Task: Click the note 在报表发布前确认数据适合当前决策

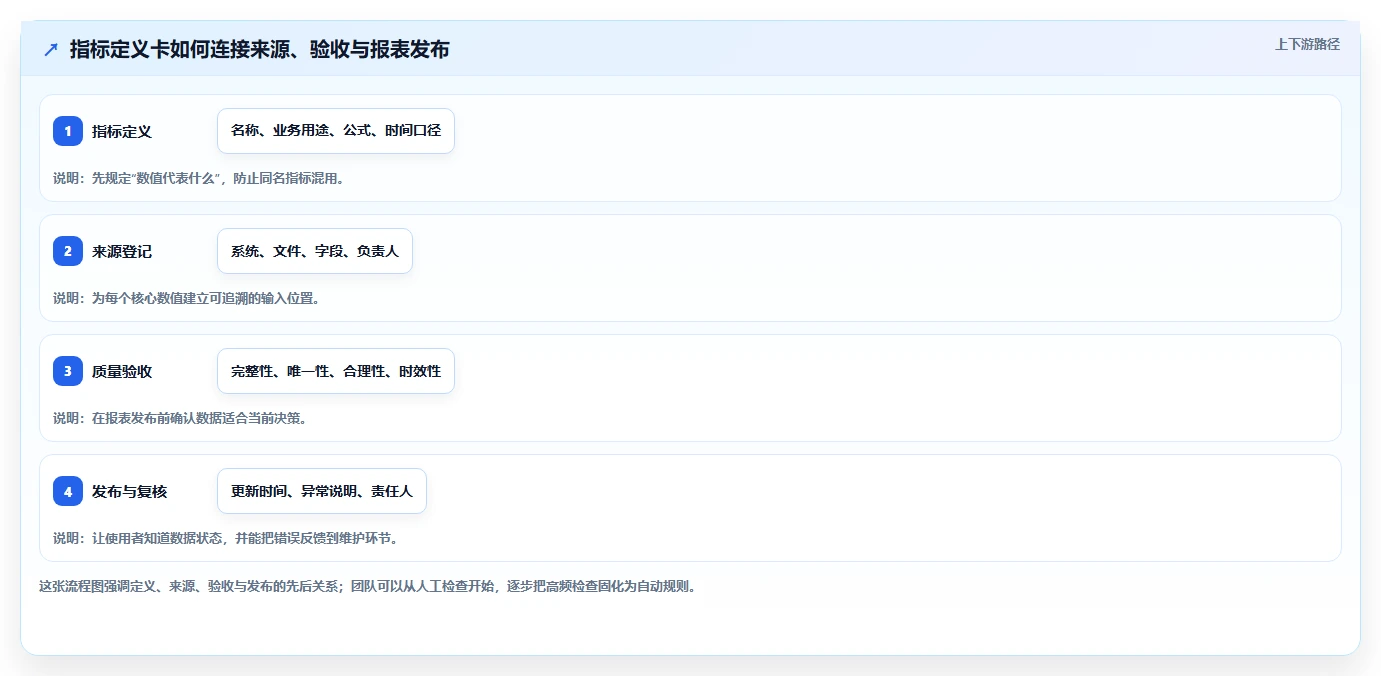Action: 180,418
